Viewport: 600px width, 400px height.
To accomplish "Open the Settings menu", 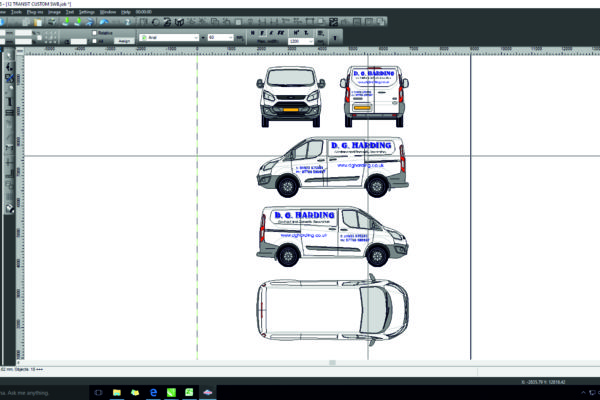I will tap(86, 12).
